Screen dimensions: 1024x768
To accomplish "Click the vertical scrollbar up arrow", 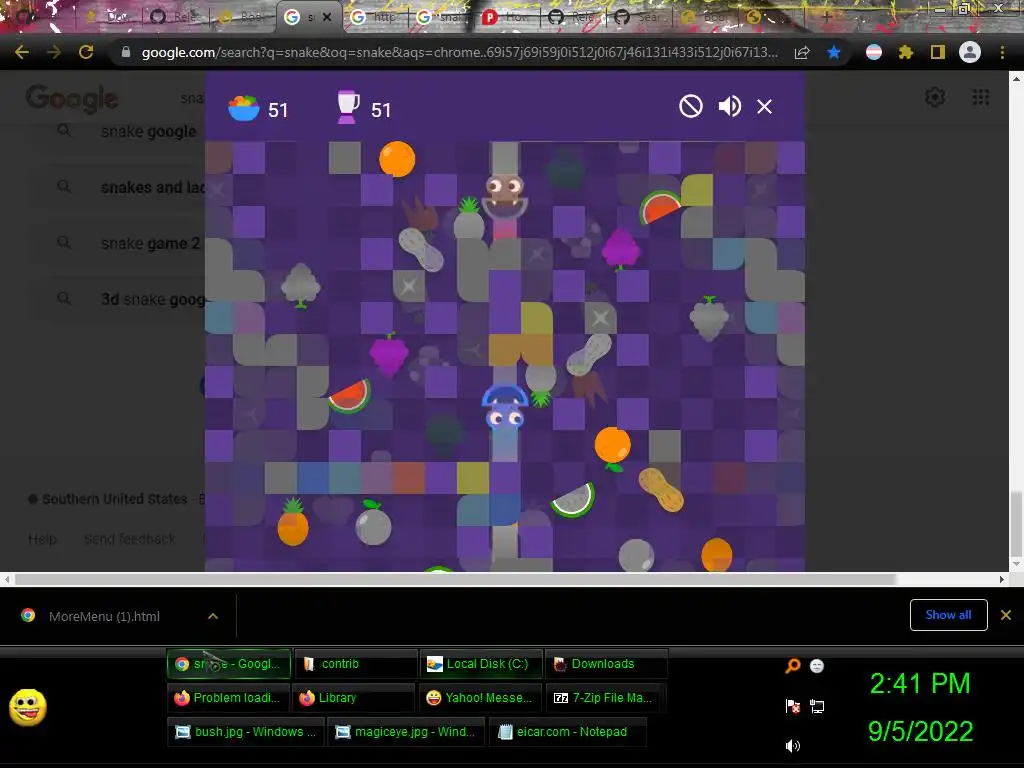I will tap(1016, 79).
